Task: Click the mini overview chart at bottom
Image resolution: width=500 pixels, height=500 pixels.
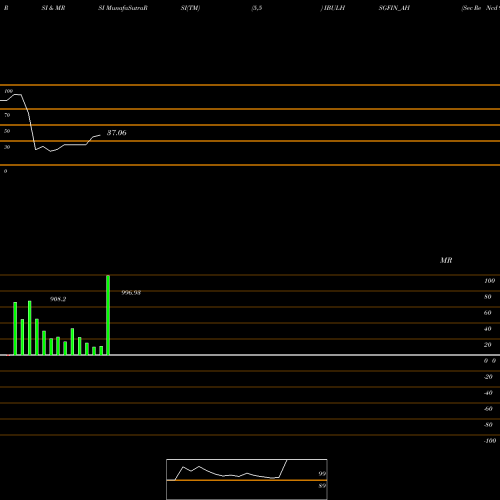Action: point(247,479)
